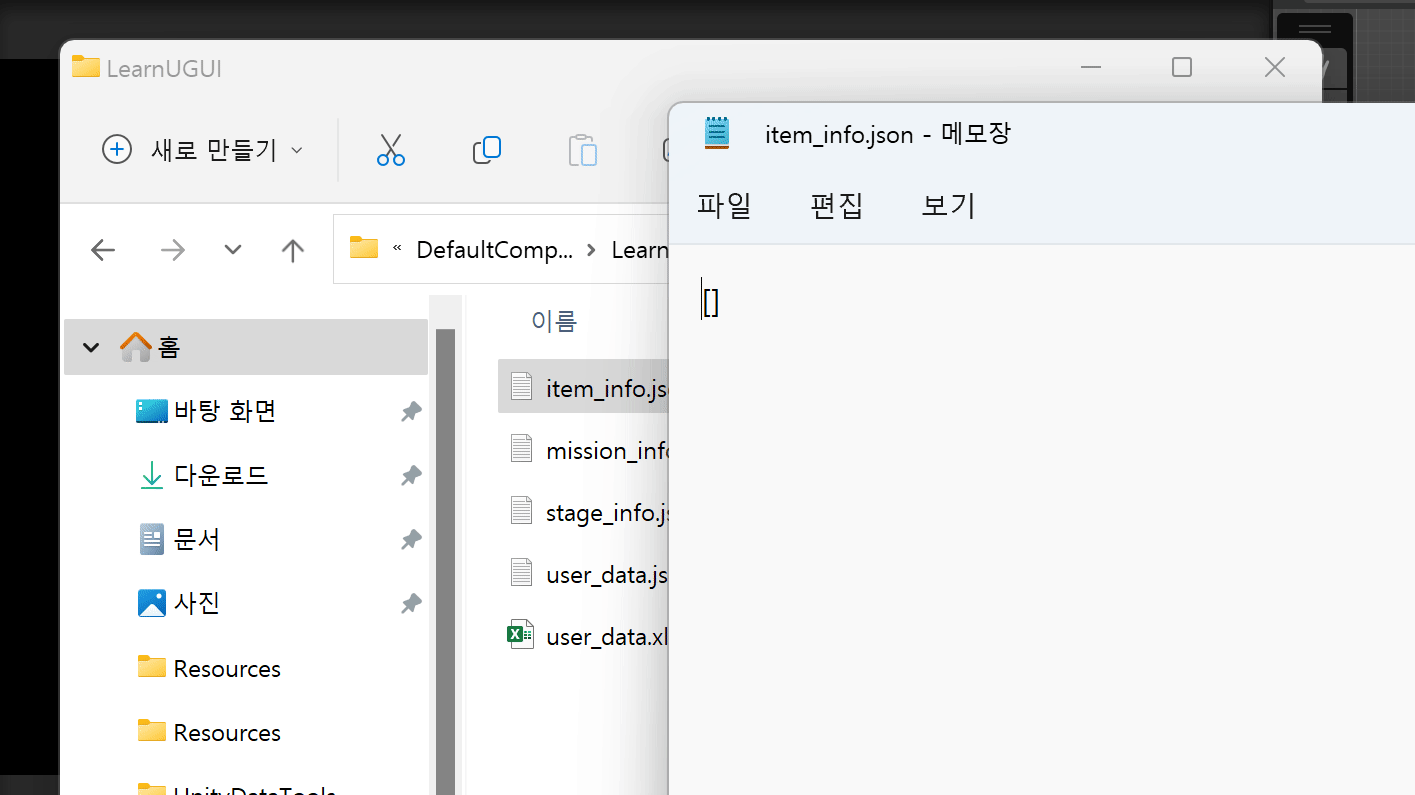Collapse the 홈 tree node chevron
The width and height of the screenshot is (1415, 795).
click(x=92, y=347)
